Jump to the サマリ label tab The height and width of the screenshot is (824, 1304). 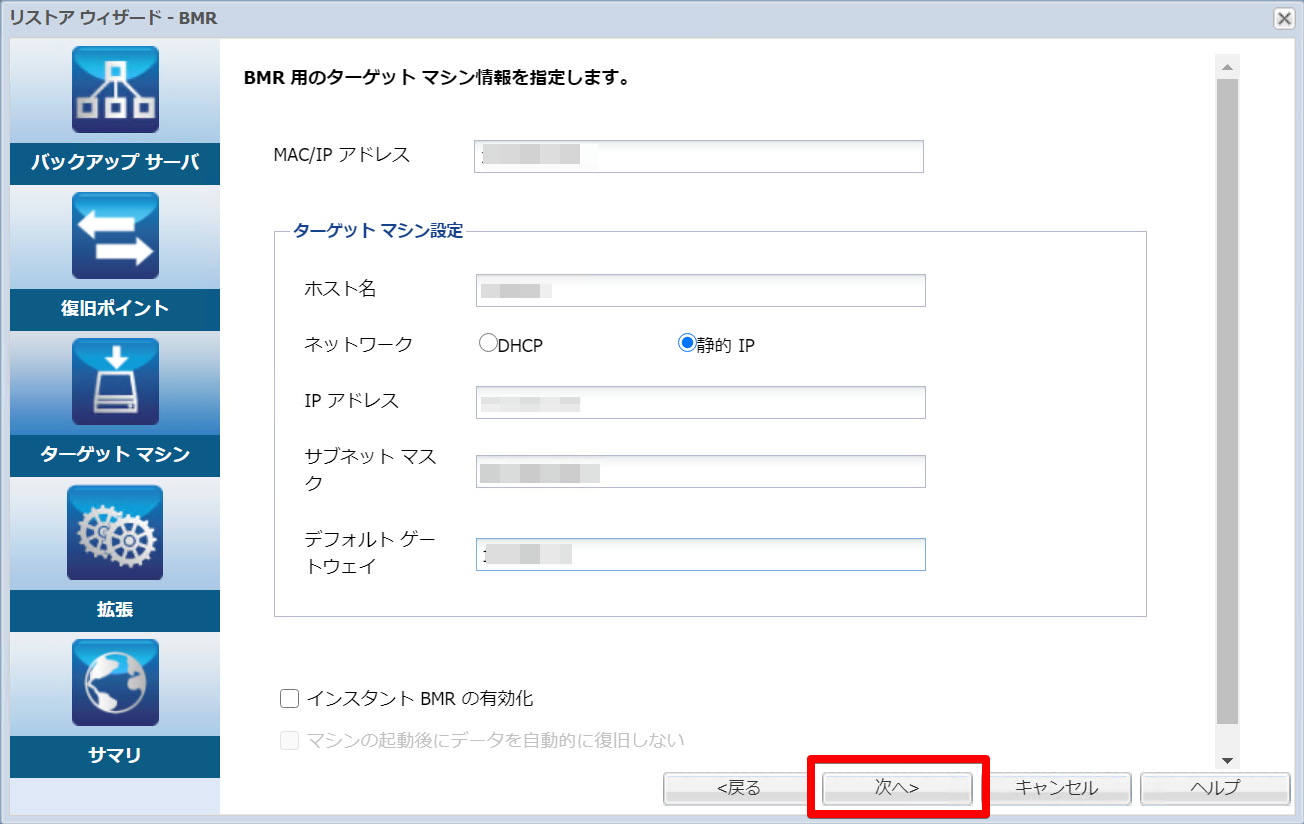(x=115, y=756)
